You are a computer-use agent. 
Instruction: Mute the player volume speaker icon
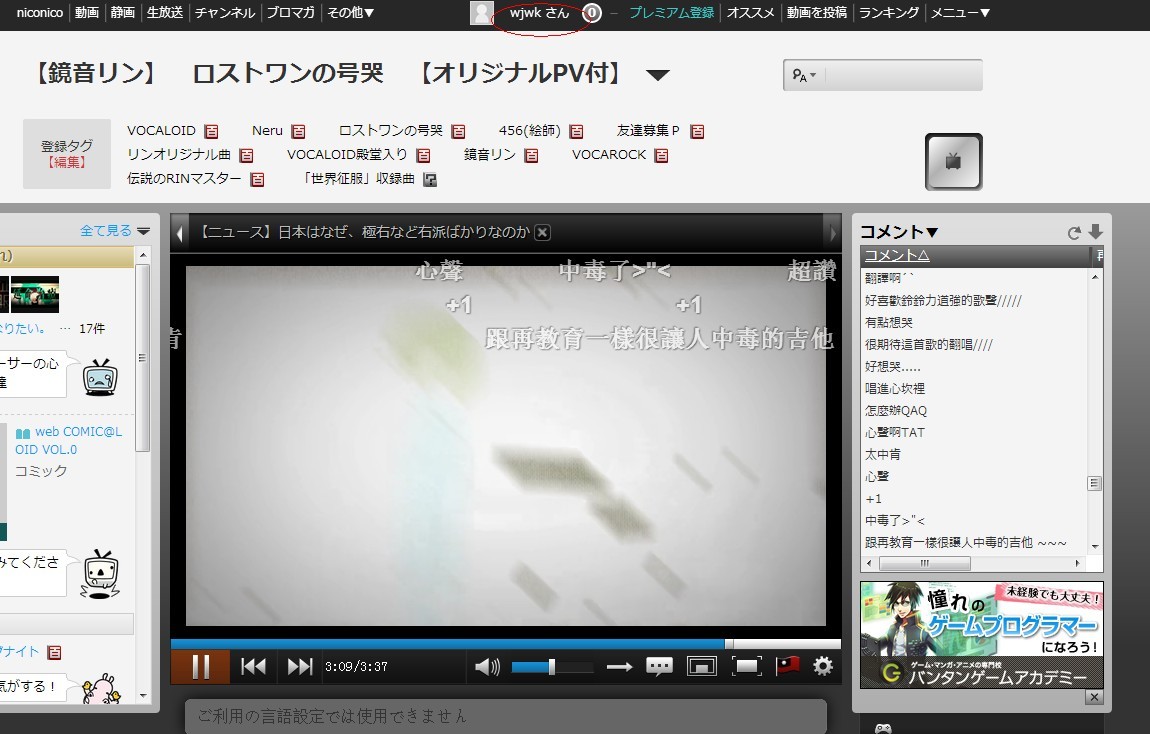tap(487, 667)
